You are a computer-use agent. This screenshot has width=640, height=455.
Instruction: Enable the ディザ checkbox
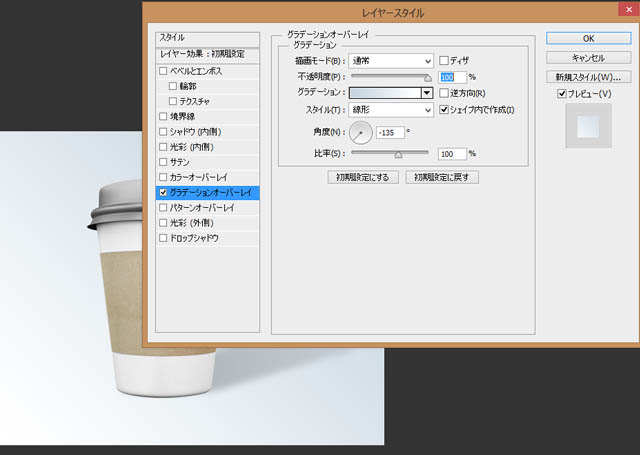tap(444, 60)
